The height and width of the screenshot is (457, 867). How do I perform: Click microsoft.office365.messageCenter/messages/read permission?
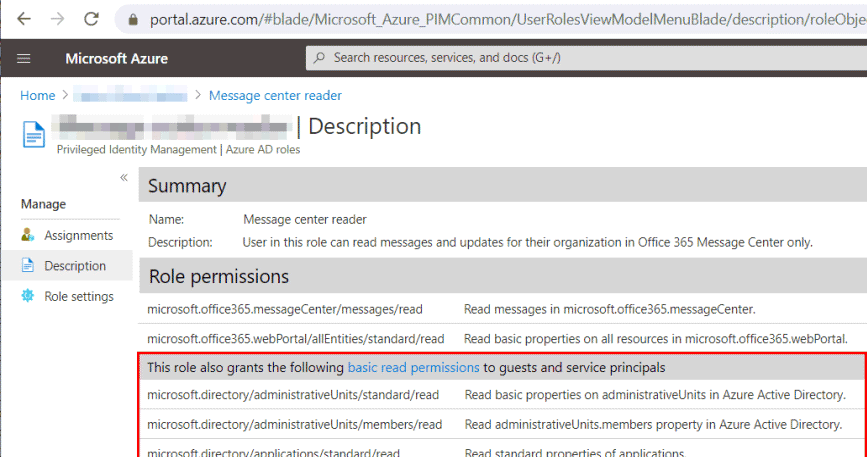click(x=285, y=309)
